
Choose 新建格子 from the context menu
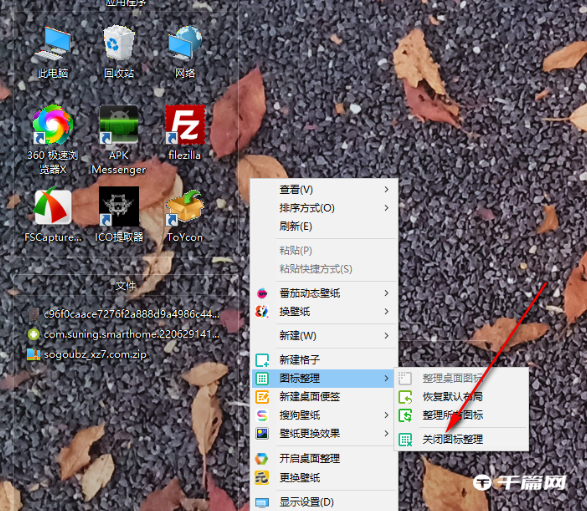(x=323, y=360)
